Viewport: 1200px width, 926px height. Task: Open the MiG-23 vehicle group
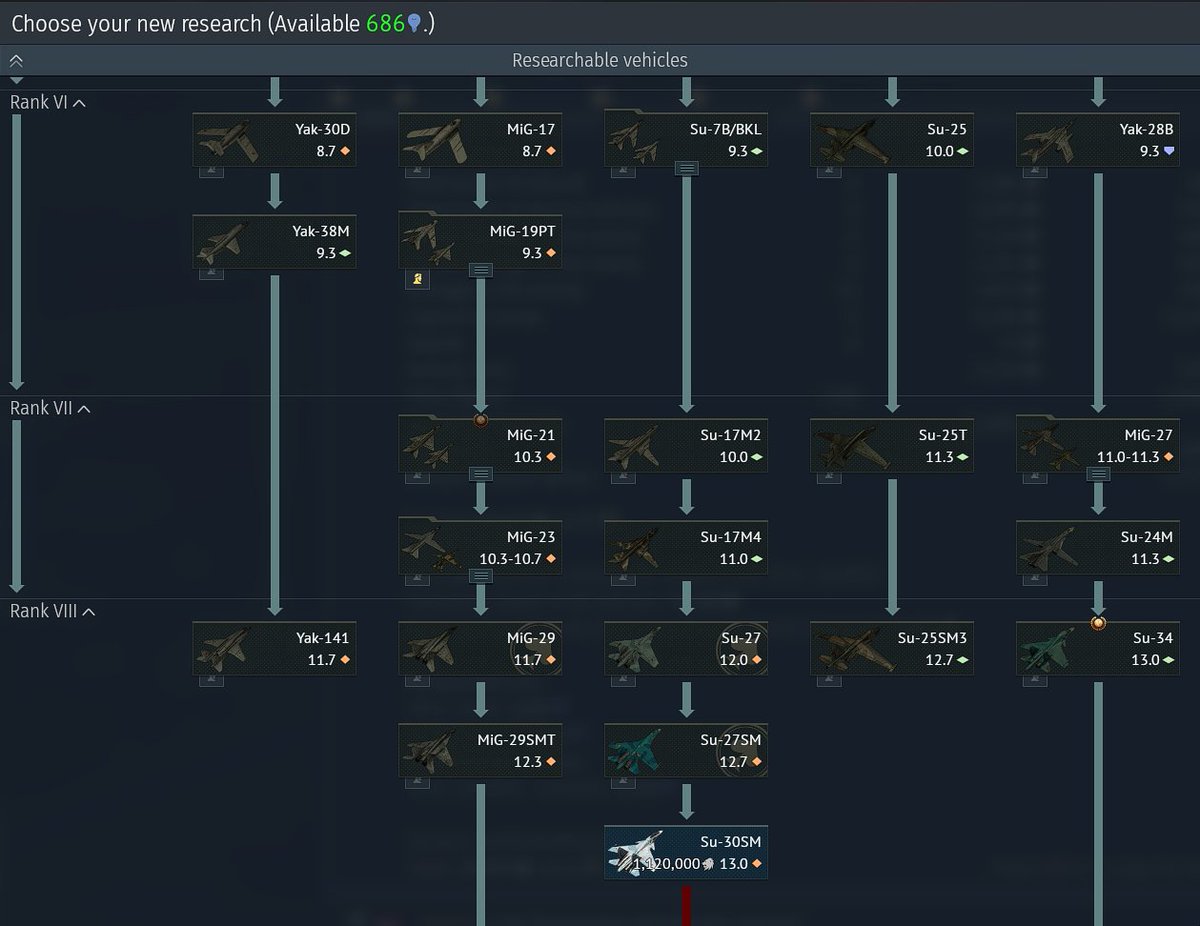click(480, 548)
